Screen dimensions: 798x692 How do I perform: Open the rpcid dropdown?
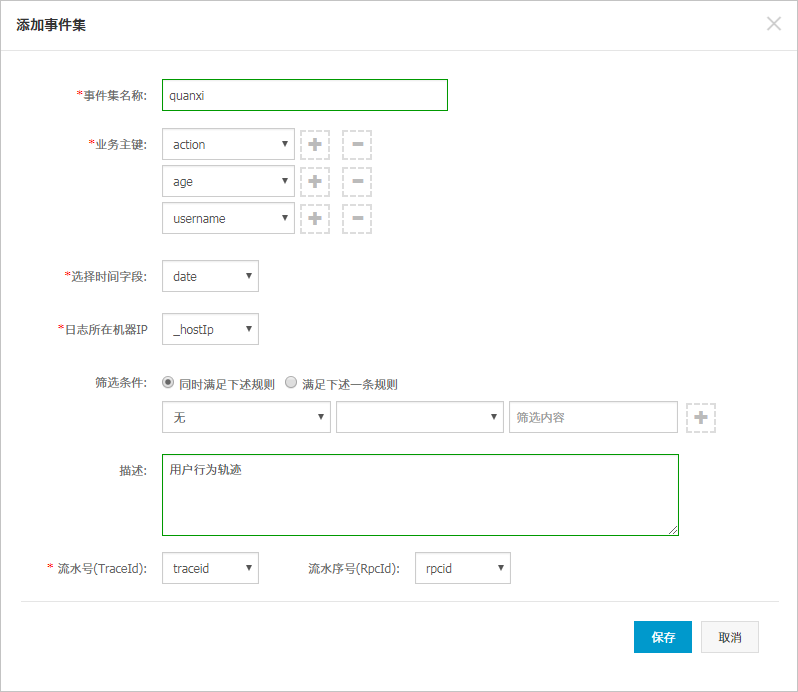coord(463,568)
